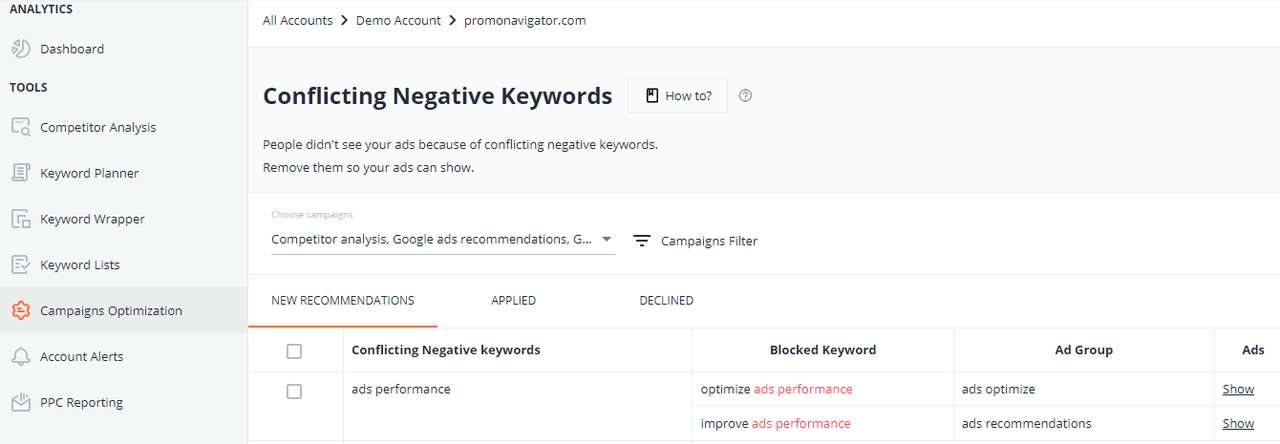
Task: Open the Dashboard icon in sidebar
Action: (x=21, y=49)
